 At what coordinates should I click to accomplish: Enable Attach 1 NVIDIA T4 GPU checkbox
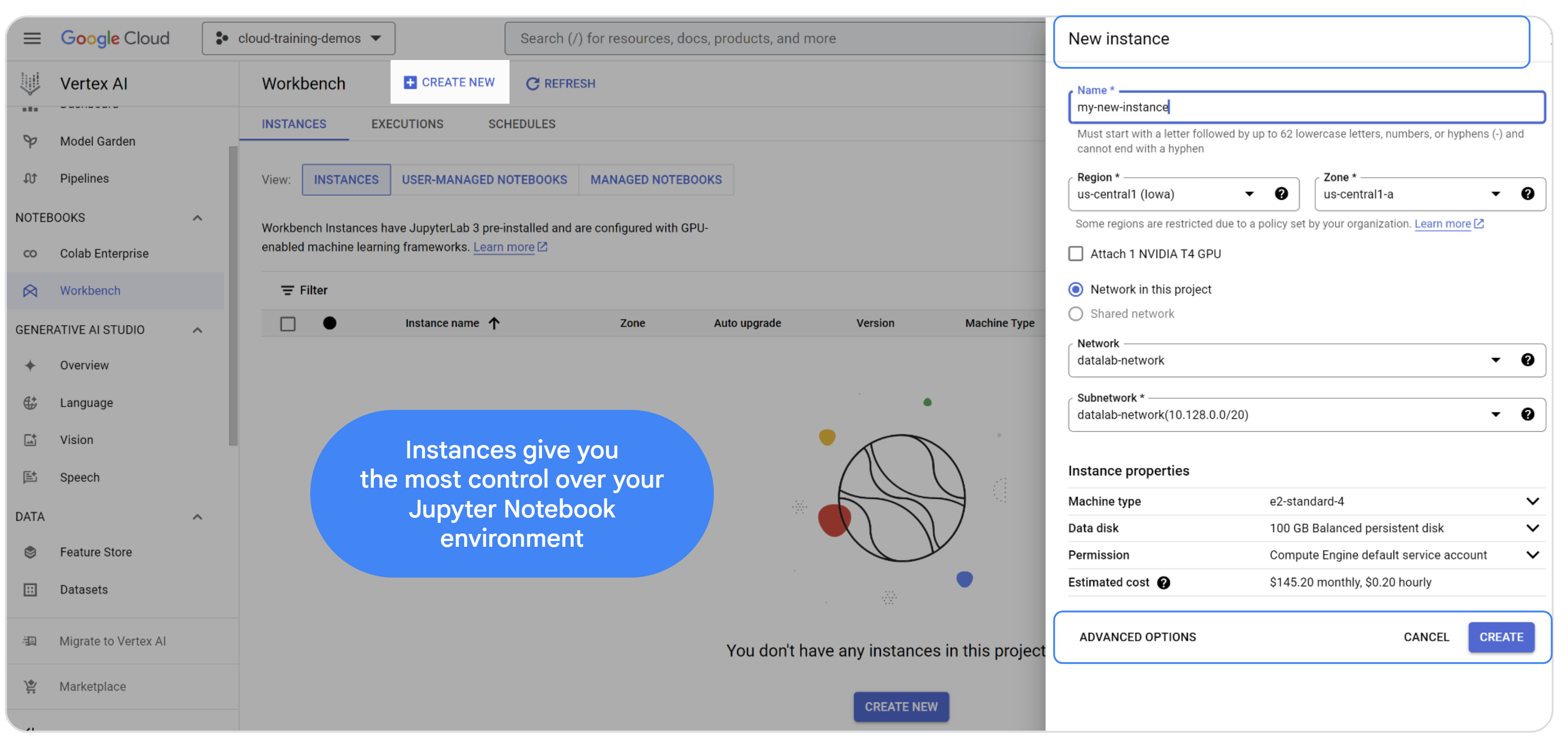click(x=1075, y=253)
